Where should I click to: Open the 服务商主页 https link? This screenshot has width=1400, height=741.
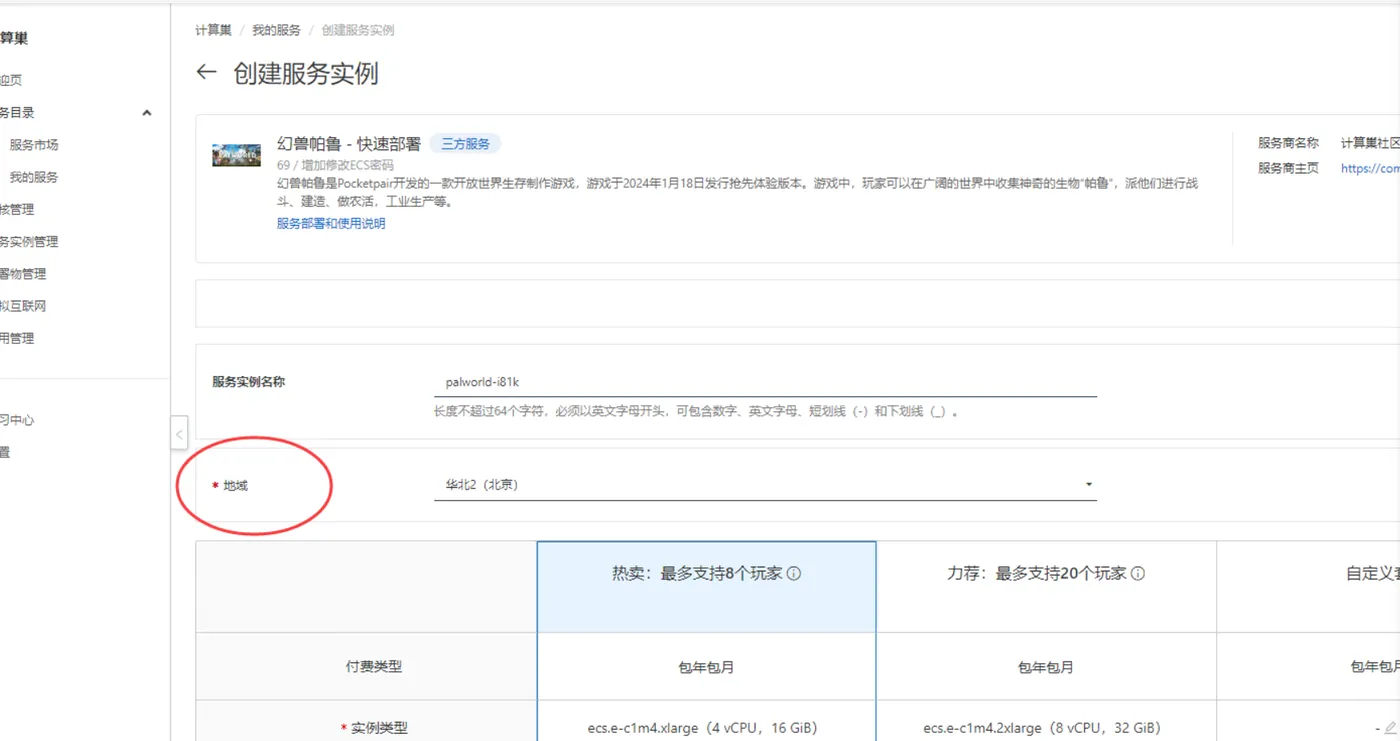1370,168
